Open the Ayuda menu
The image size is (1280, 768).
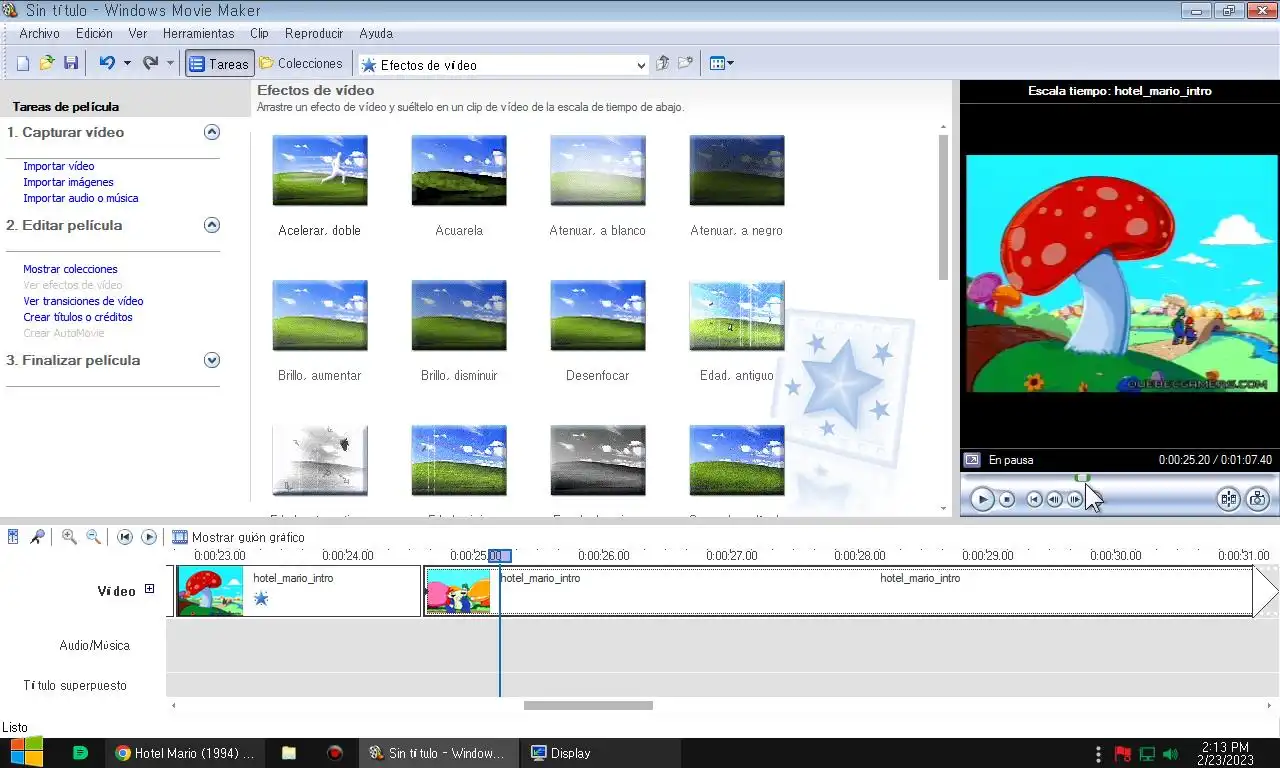(x=376, y=33)
